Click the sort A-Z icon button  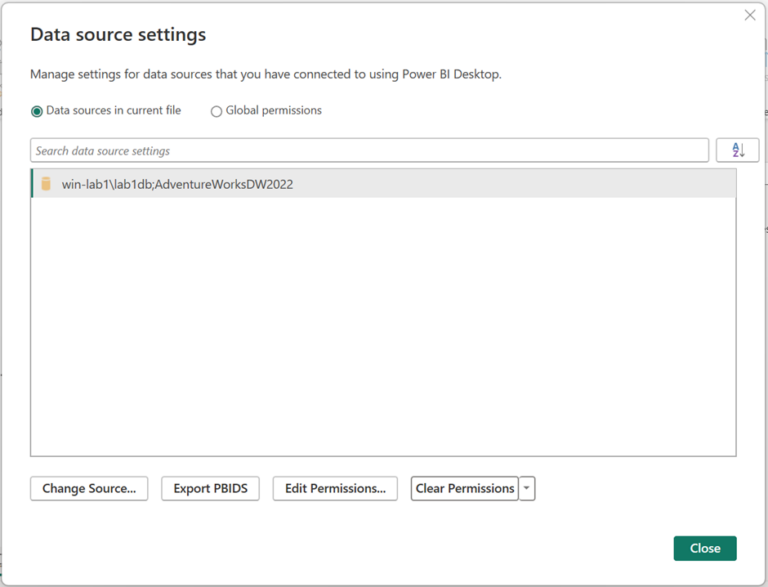click(737, 150)
